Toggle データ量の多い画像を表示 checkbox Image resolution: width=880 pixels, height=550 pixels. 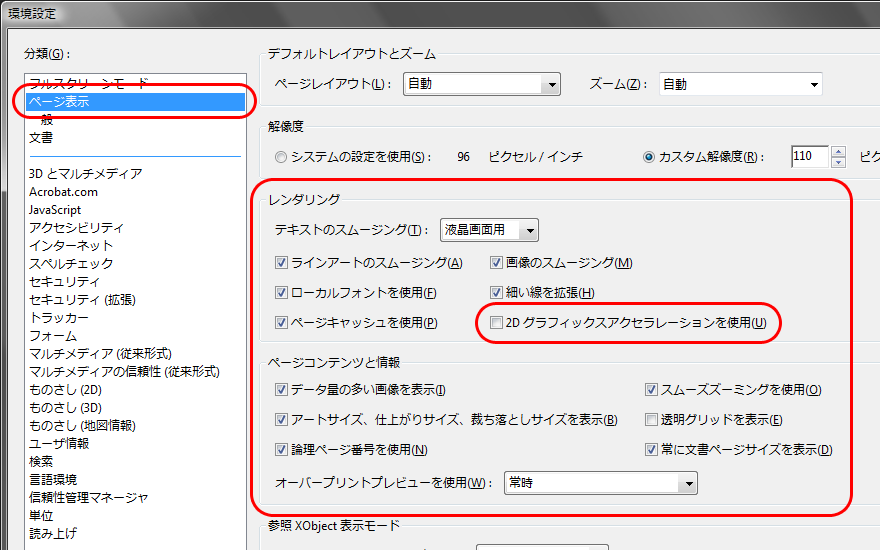coord(281,389)
